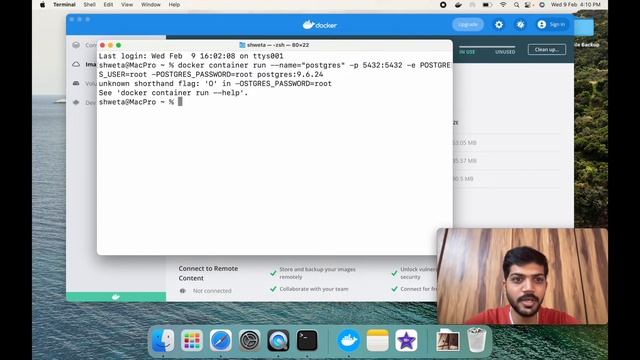Click the Clean up button in Docker
Viewport: 640px width, 360px height.
[x=547, y=49]
